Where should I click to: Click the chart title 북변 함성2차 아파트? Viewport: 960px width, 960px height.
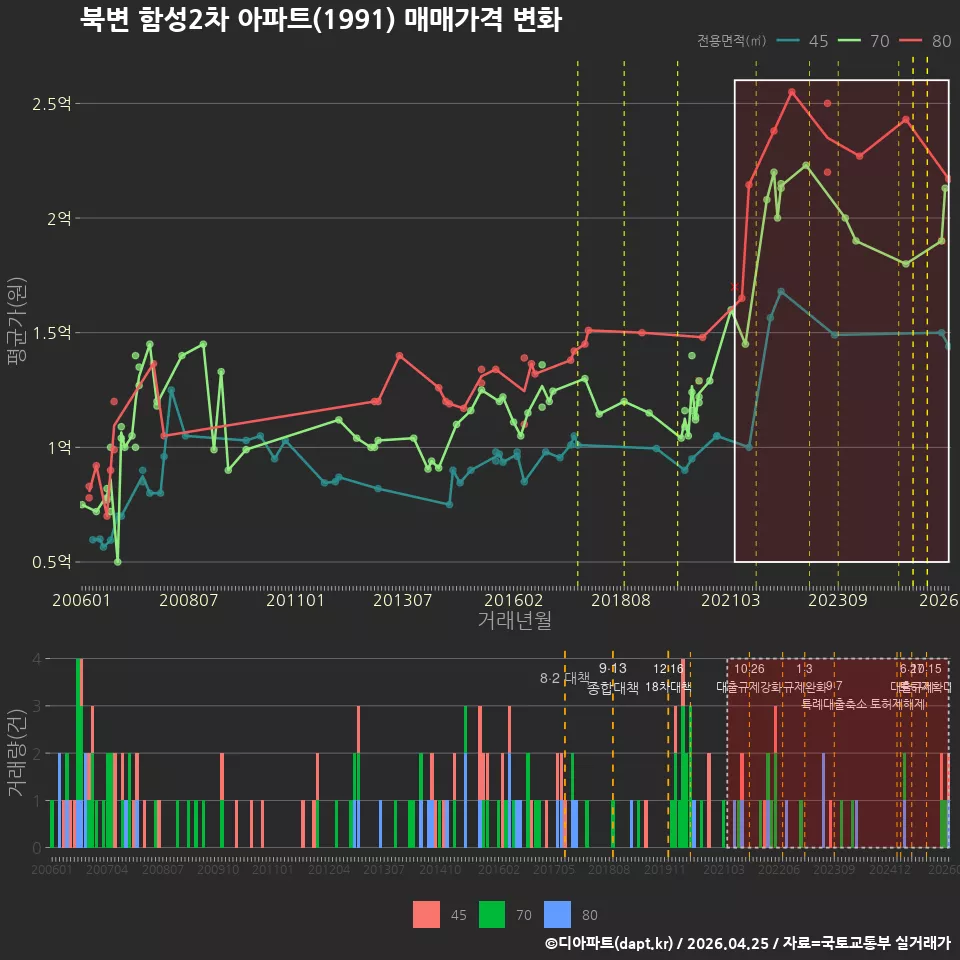(320, 20)
